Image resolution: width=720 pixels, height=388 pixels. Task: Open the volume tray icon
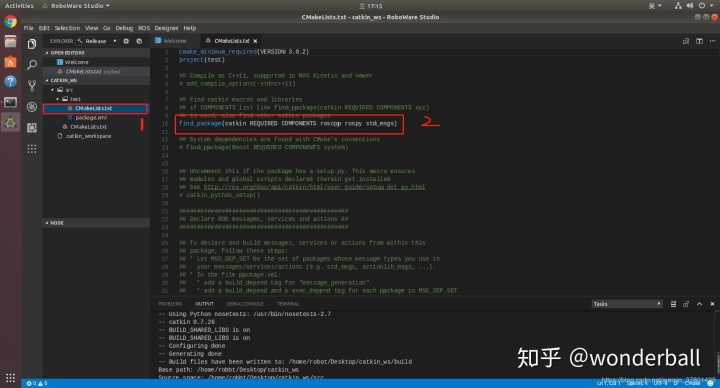point(689,6)
